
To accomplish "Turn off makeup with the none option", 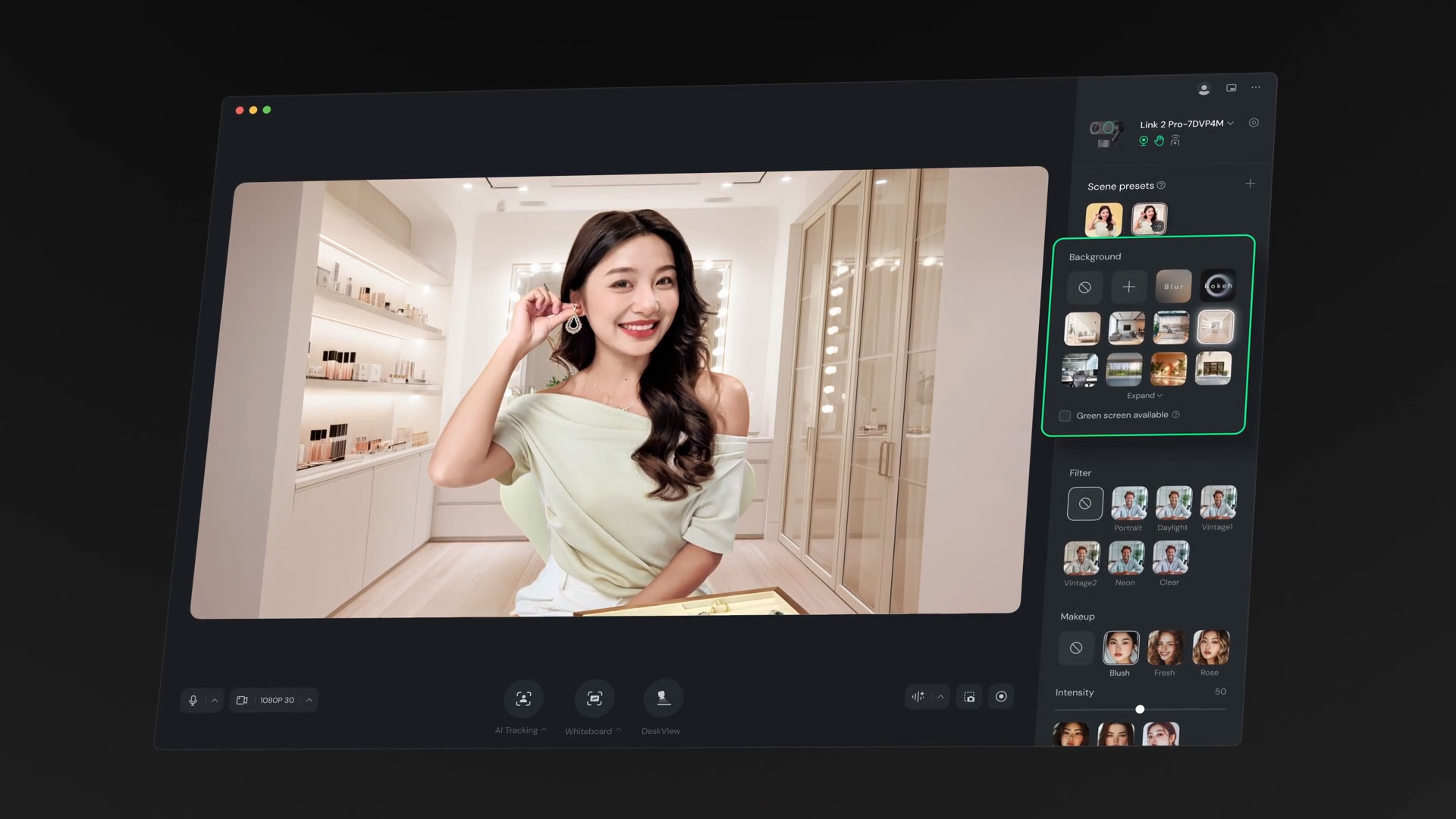I will click(1075, 648).
